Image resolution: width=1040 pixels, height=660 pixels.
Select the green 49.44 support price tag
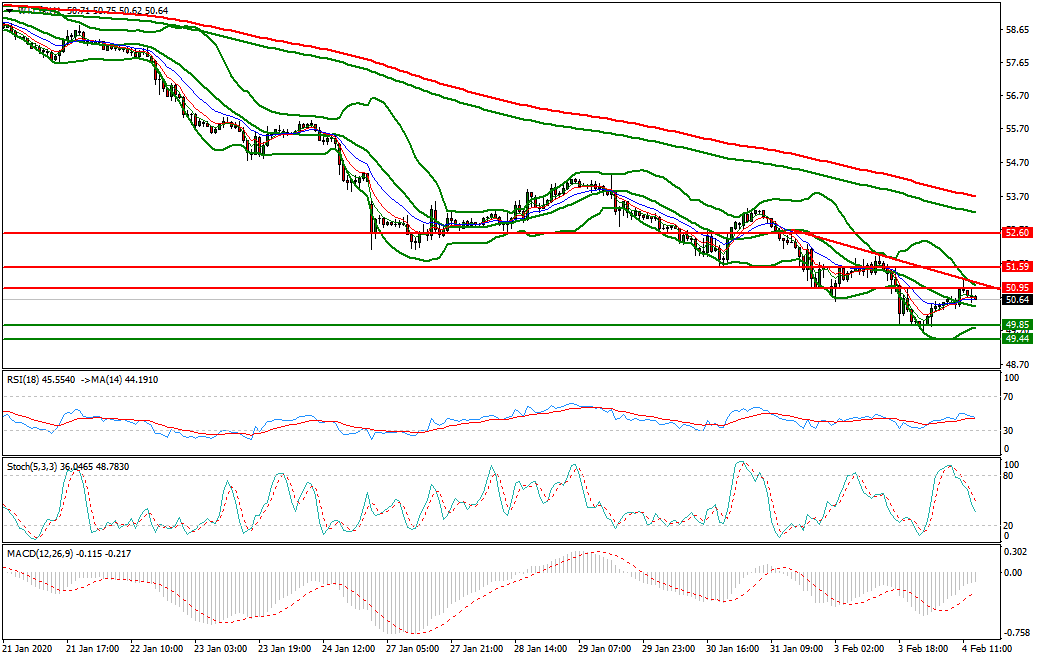pos(1016,339)
